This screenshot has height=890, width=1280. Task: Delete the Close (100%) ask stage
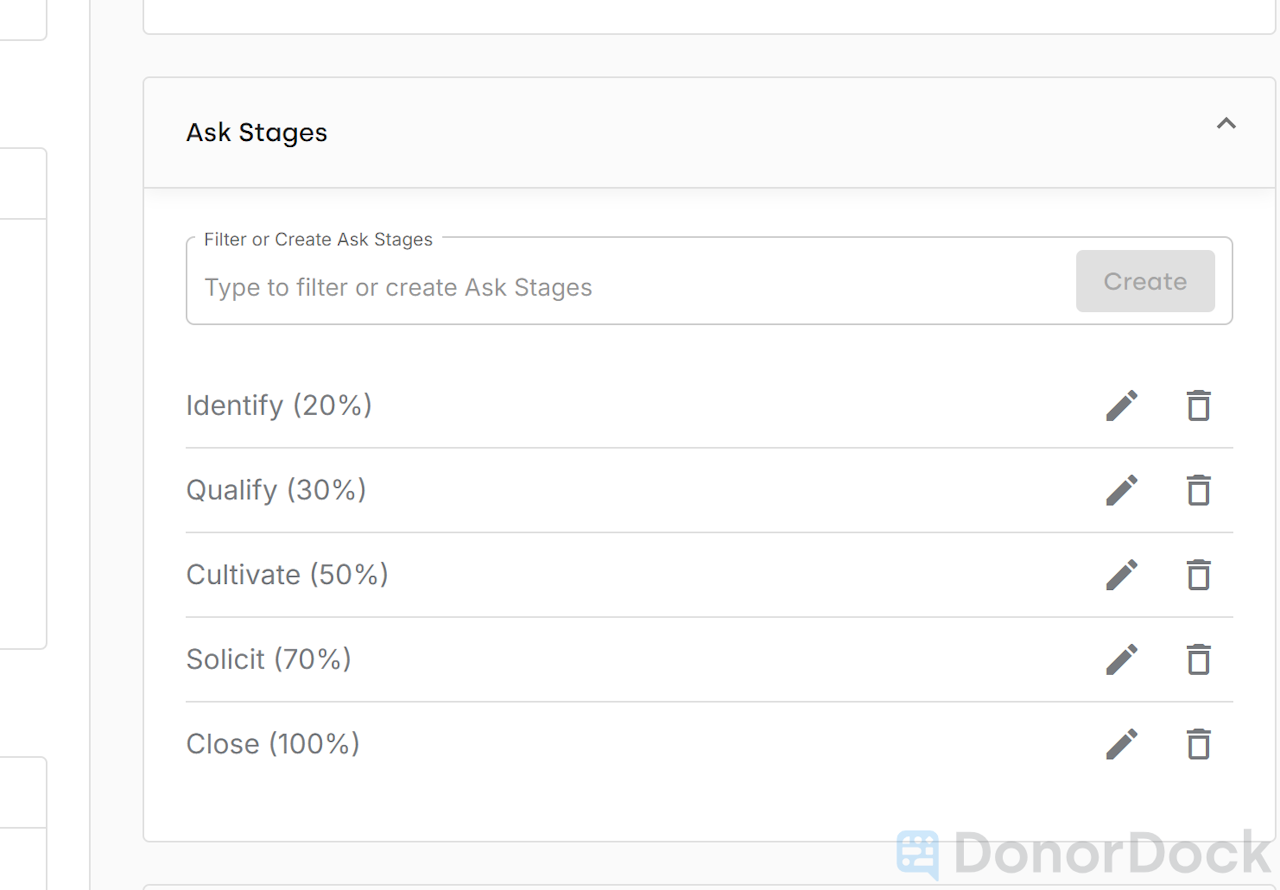point(1198,744)
